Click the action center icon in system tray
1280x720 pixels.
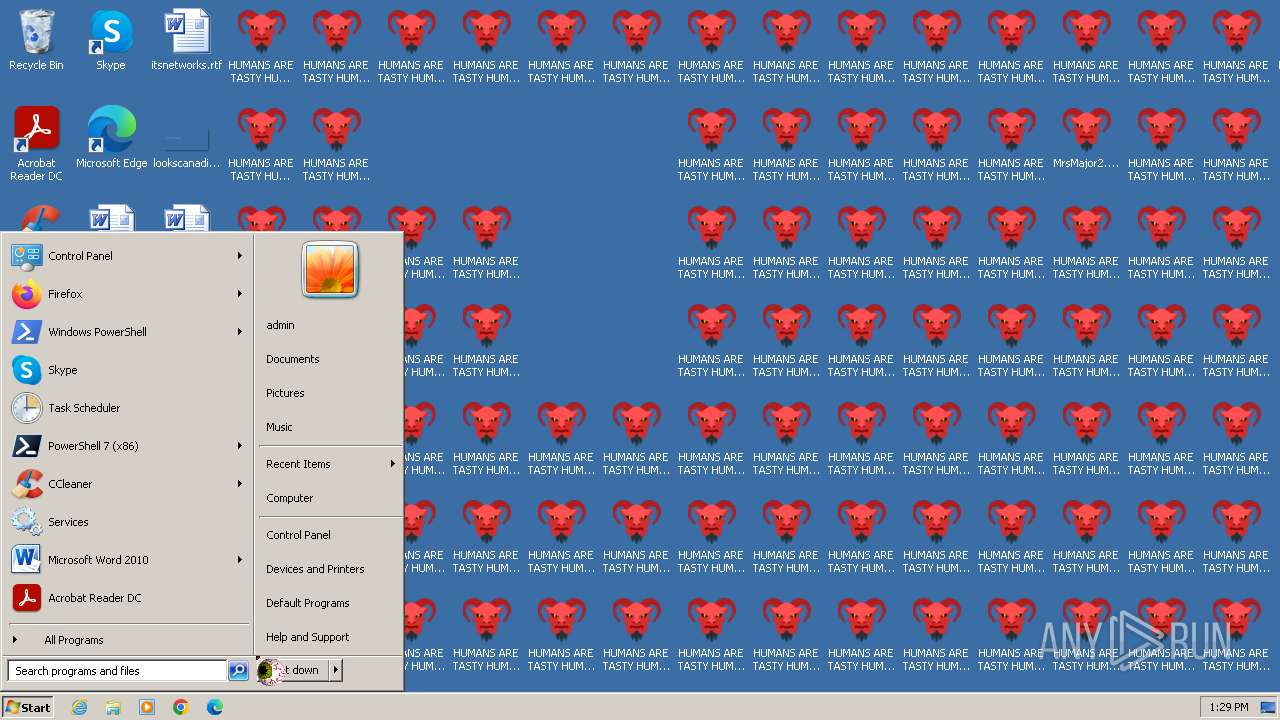[x=1268, y=707]
